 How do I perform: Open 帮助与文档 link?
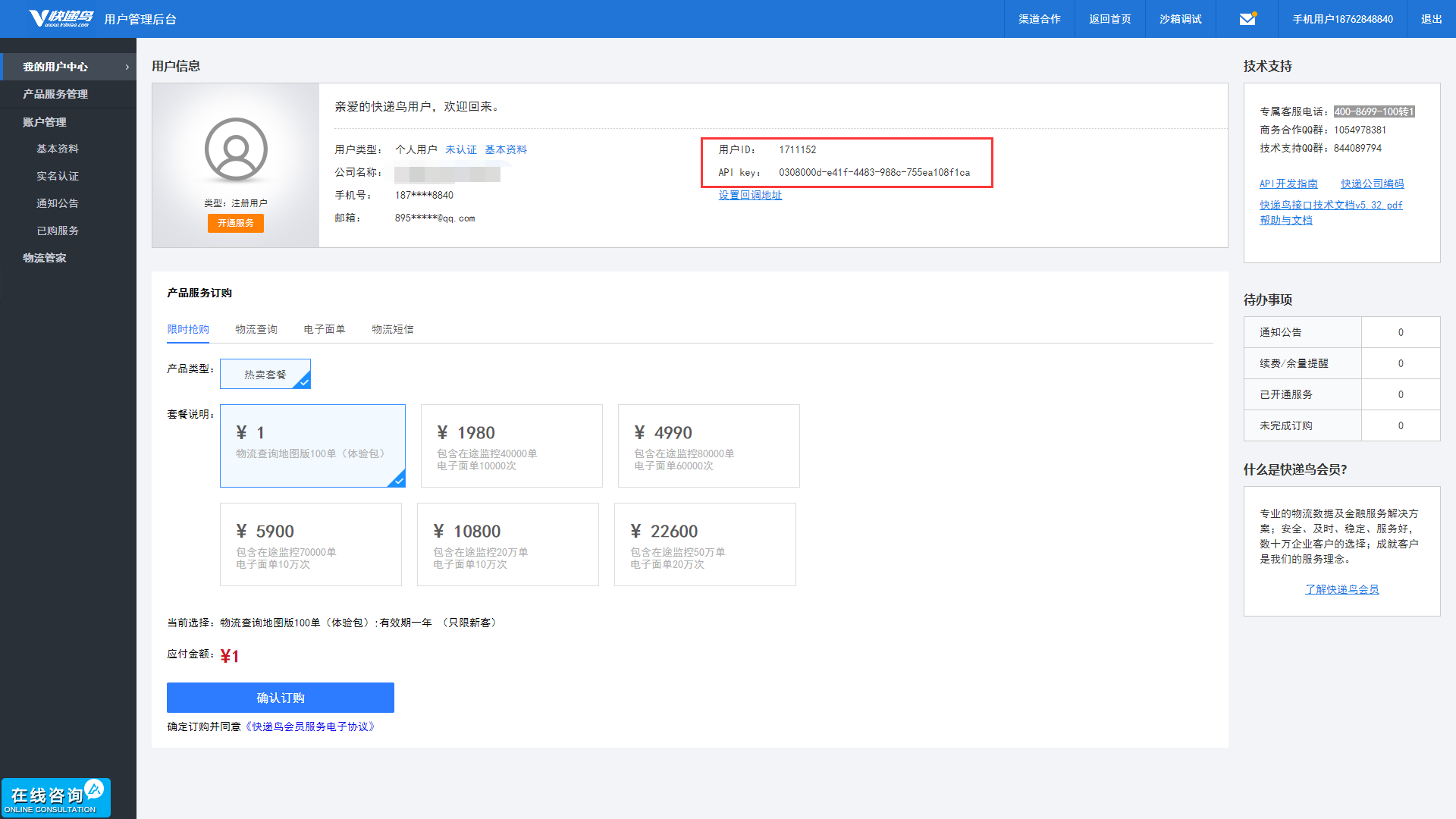tap(1286, 220)
